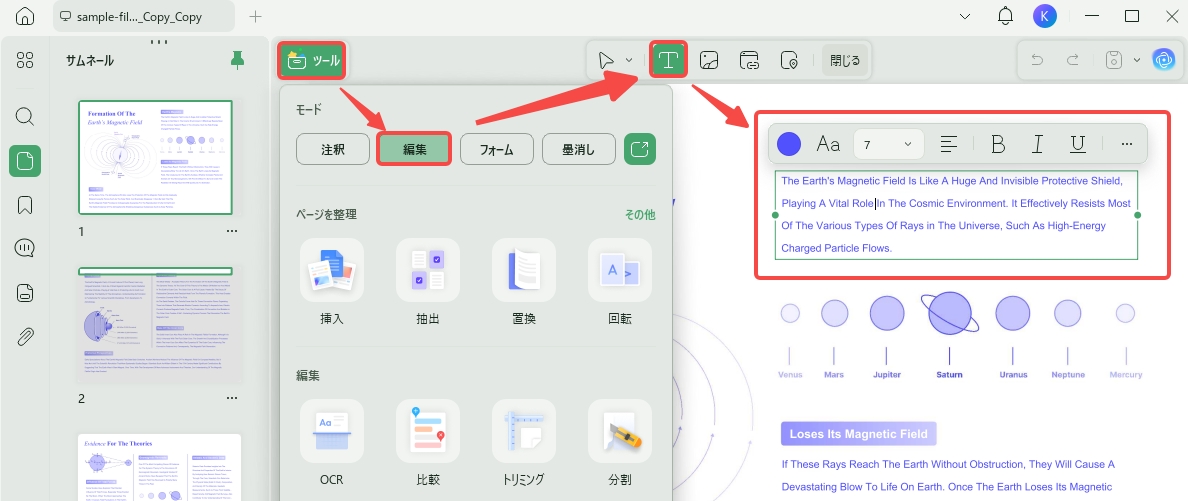Go to the Home icon
This screenshot has width=1188, height=501.
25,16
